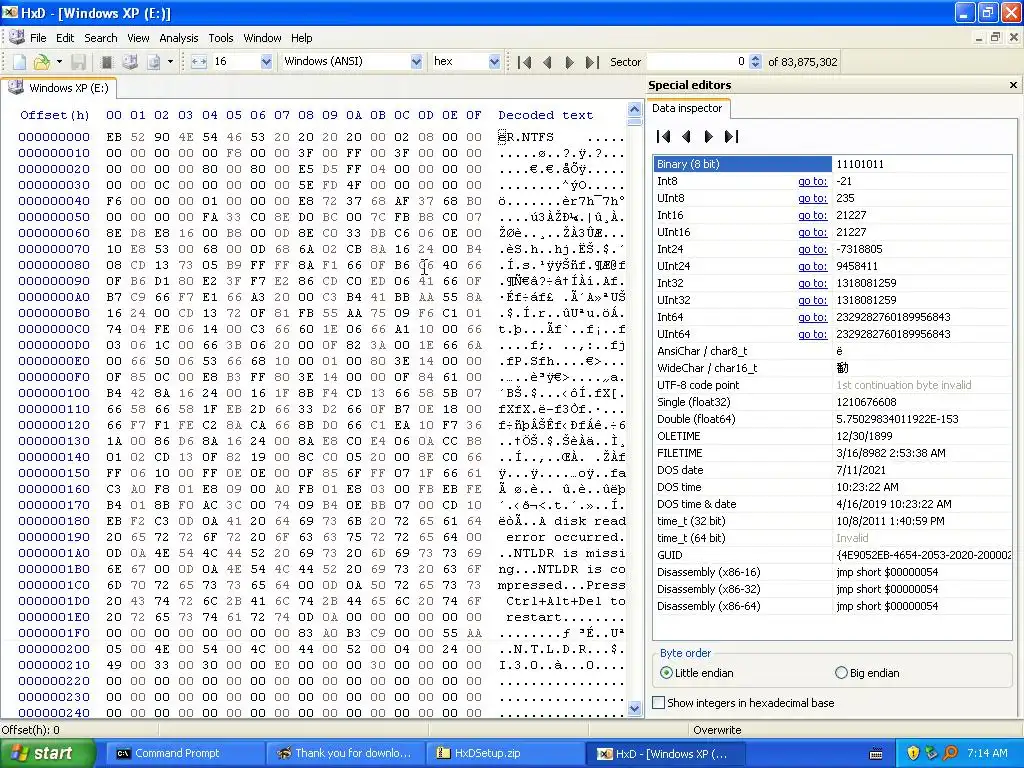Image resolution: width=1024 pixels, height=768 pixels.
Task: Click the bytes-per-row arrows icon
Action: (x=199, y=62)
